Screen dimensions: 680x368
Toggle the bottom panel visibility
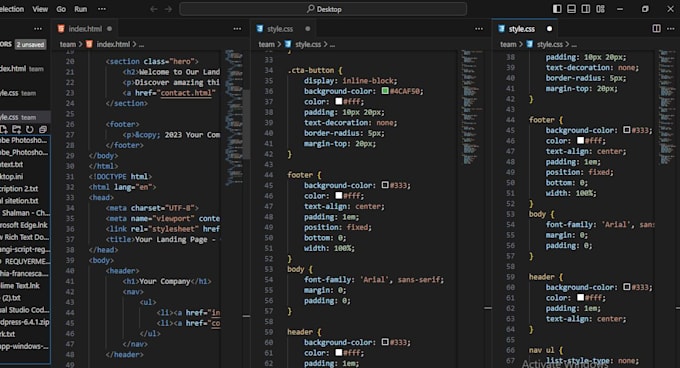(572, 9)
